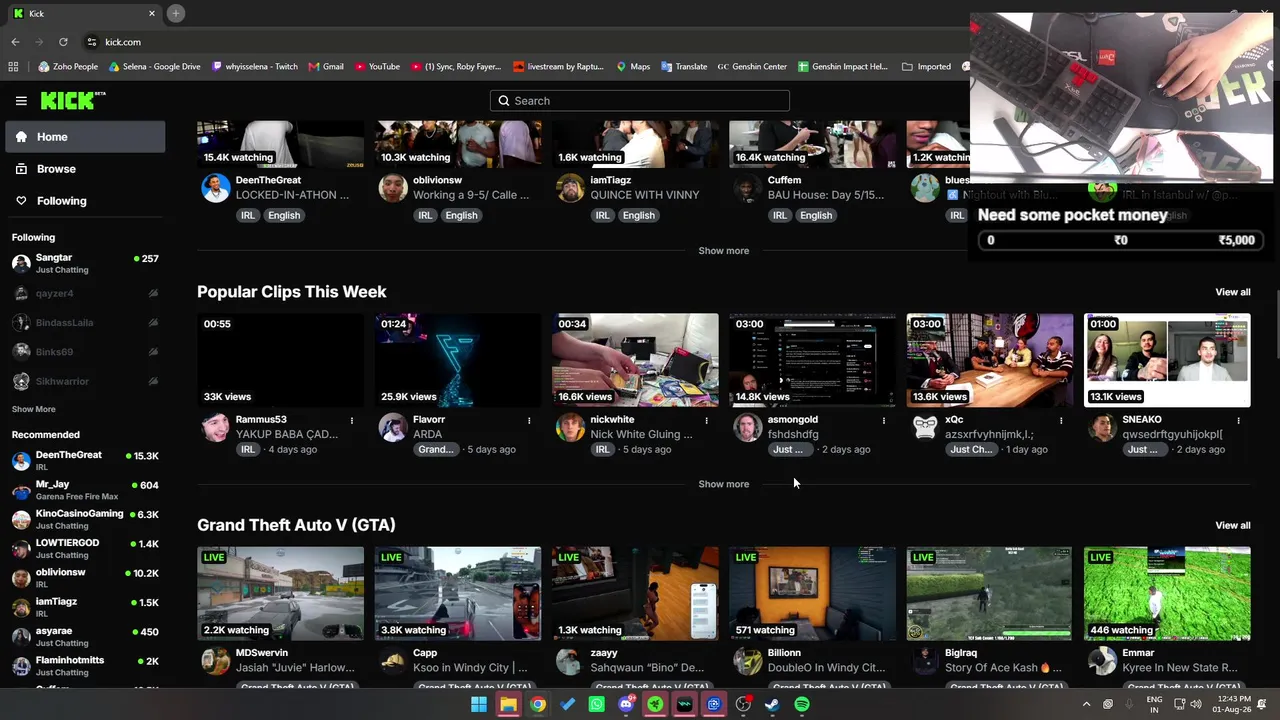Open Discord from the taskbar
Screen dimensions: 1280x720
click(x=626, y=704)
